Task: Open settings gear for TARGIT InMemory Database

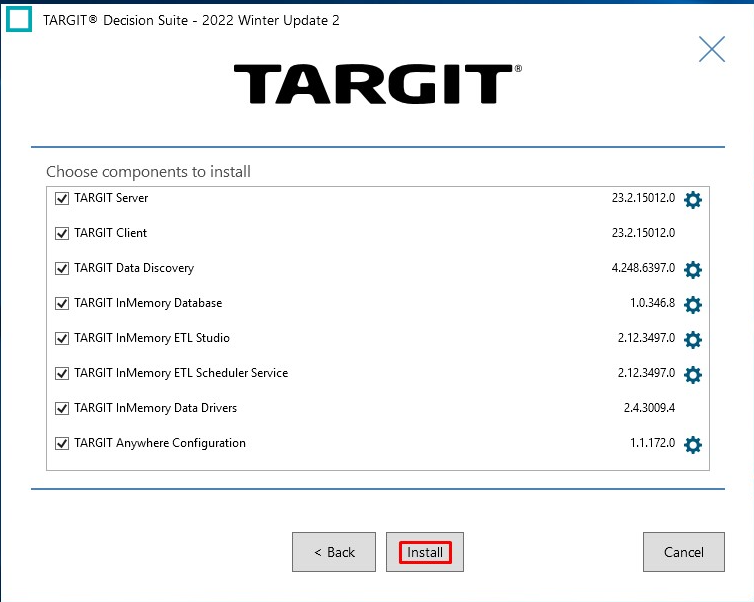Action: [x=692, y=304]
